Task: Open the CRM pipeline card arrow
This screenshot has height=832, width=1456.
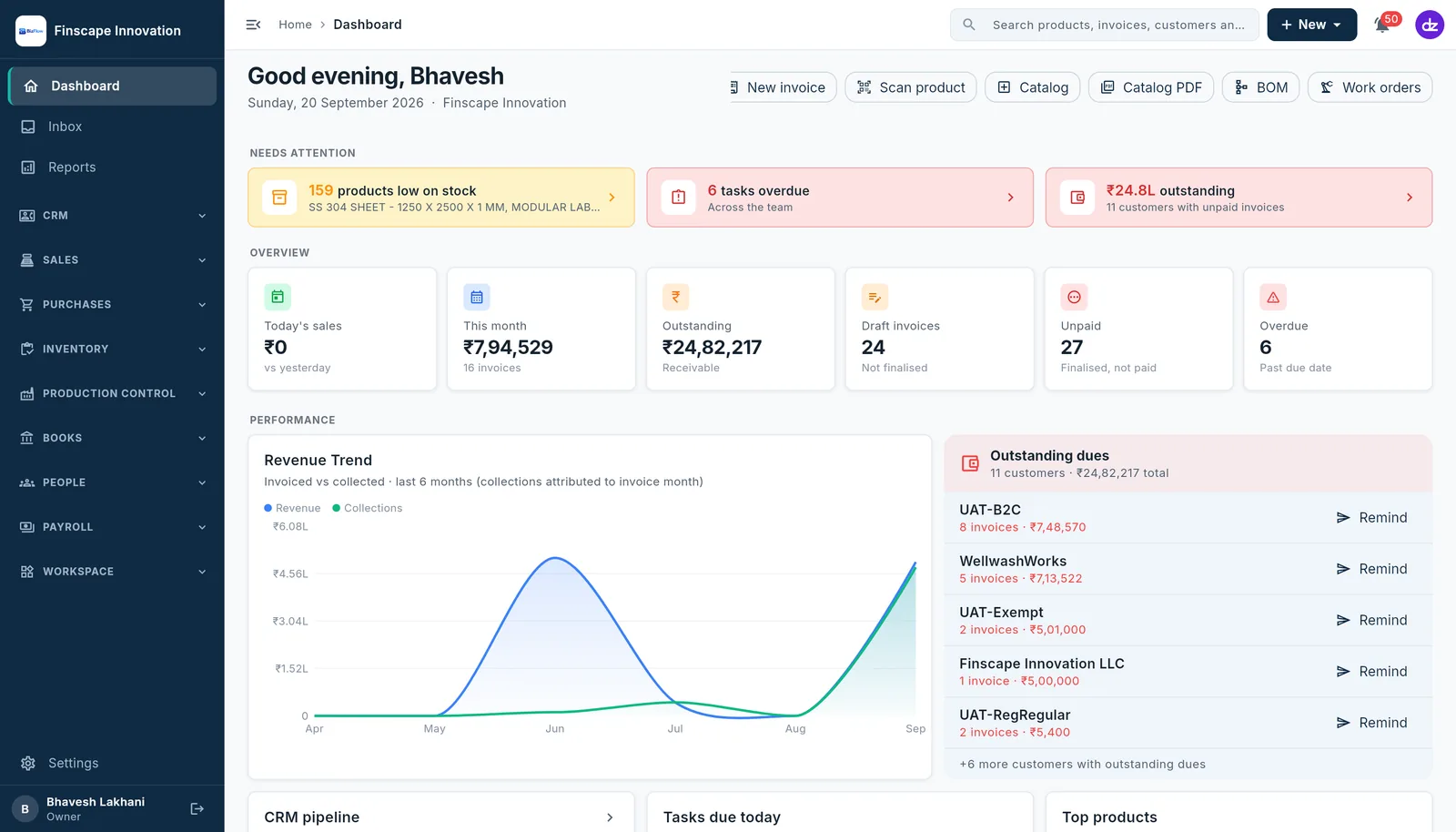Action: (x=610, y=817)
